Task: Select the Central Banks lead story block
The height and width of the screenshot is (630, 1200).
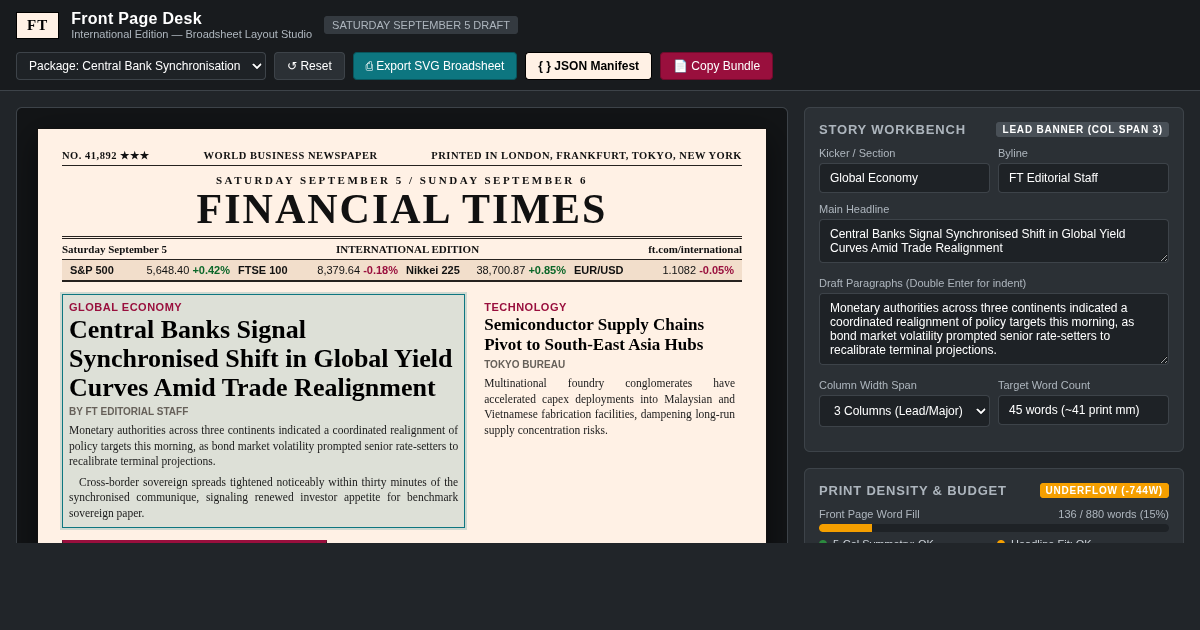Action: click(264, 411)
